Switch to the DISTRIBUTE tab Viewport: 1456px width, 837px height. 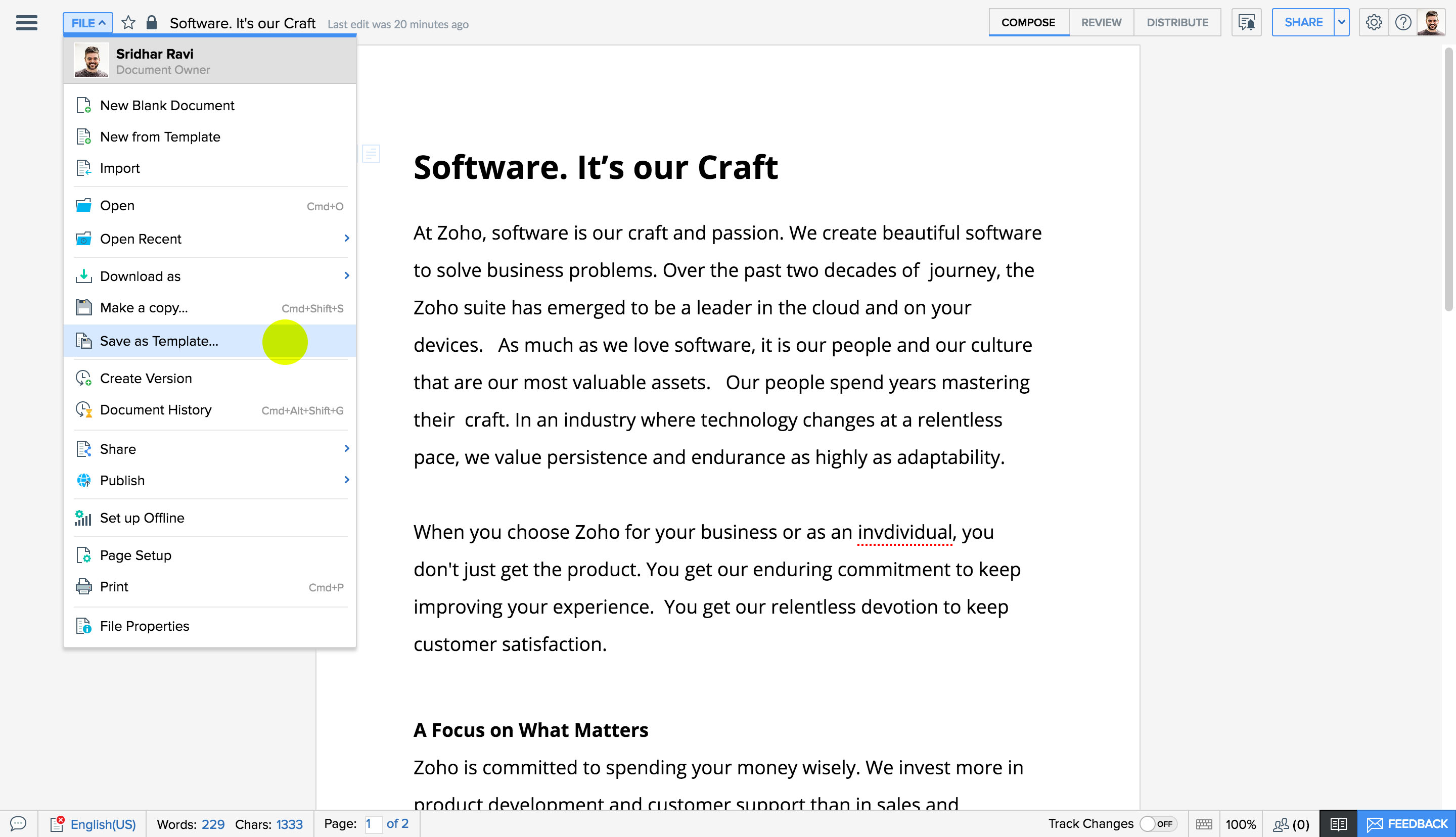[1177, 22]
